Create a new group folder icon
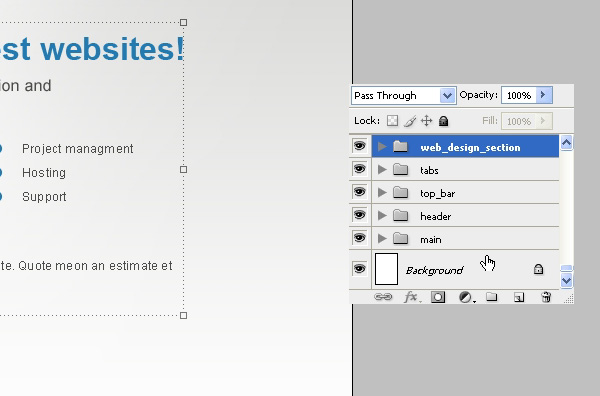600x396 pixels. (492, 297)
